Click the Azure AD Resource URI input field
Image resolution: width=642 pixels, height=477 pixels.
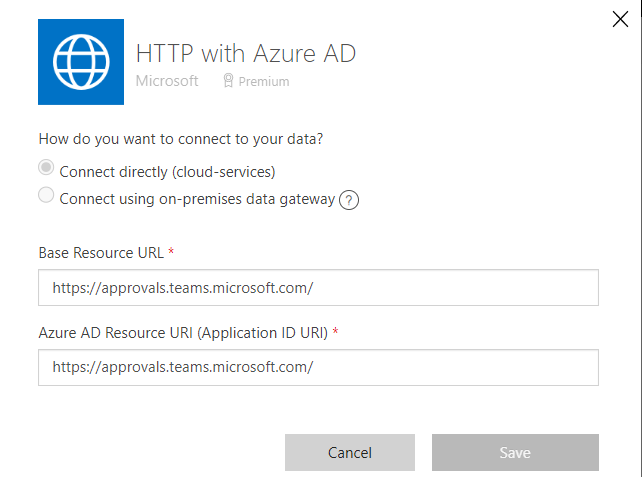pyautogui.click(x=319, y=367)
